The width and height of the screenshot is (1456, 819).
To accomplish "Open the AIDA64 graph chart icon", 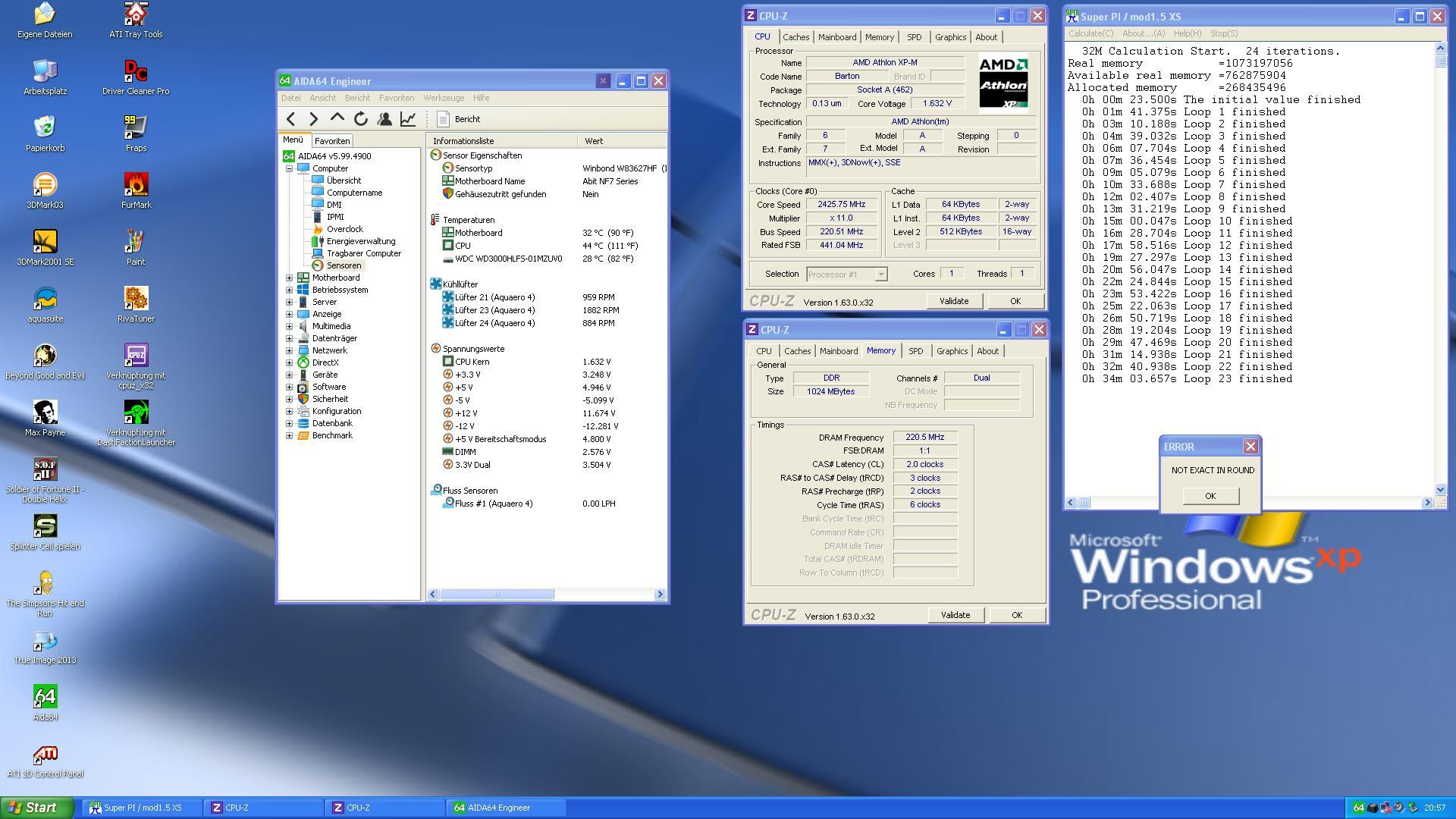I will pos(408,119).
